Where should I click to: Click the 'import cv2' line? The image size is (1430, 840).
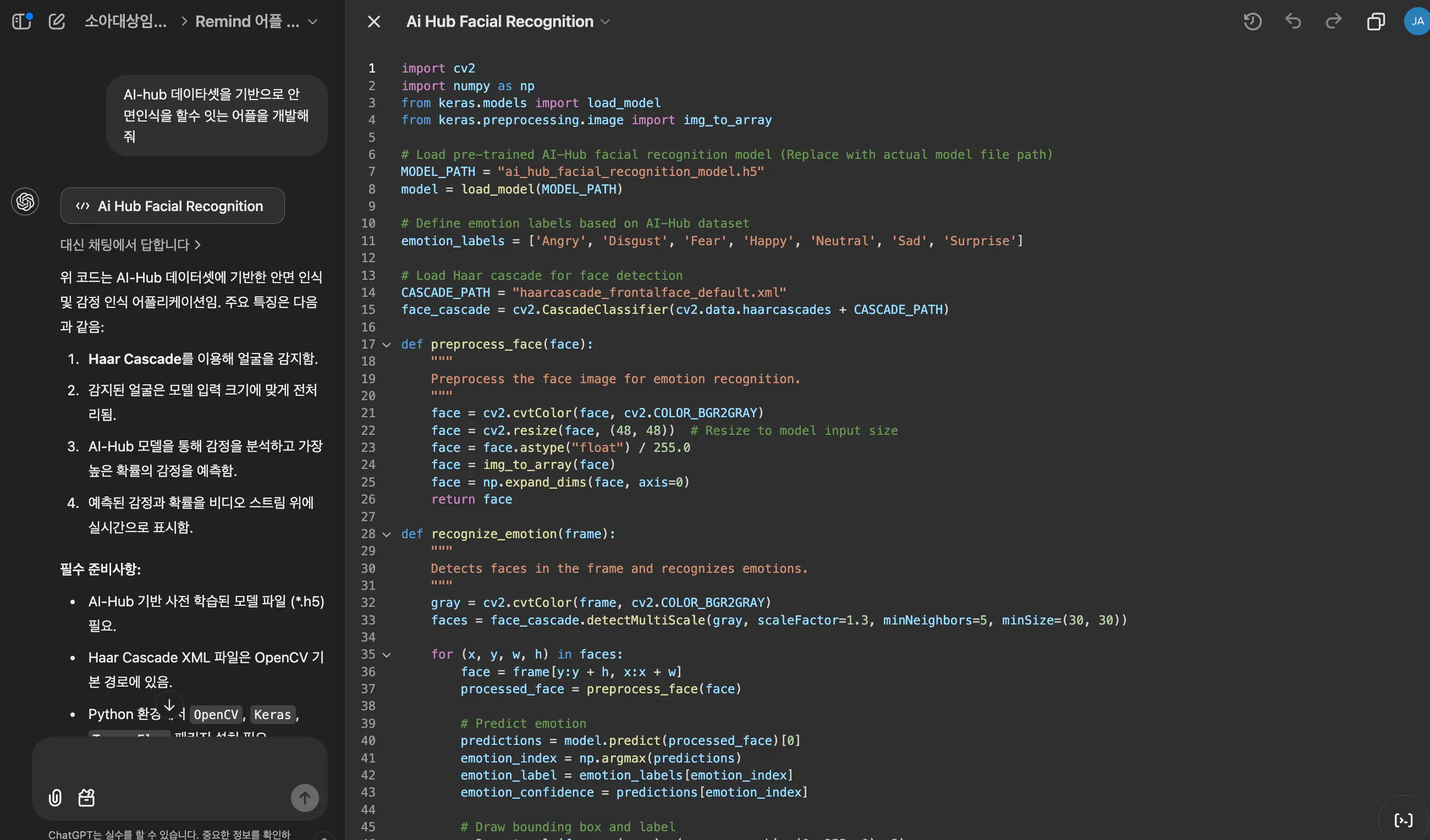point(438,68)
